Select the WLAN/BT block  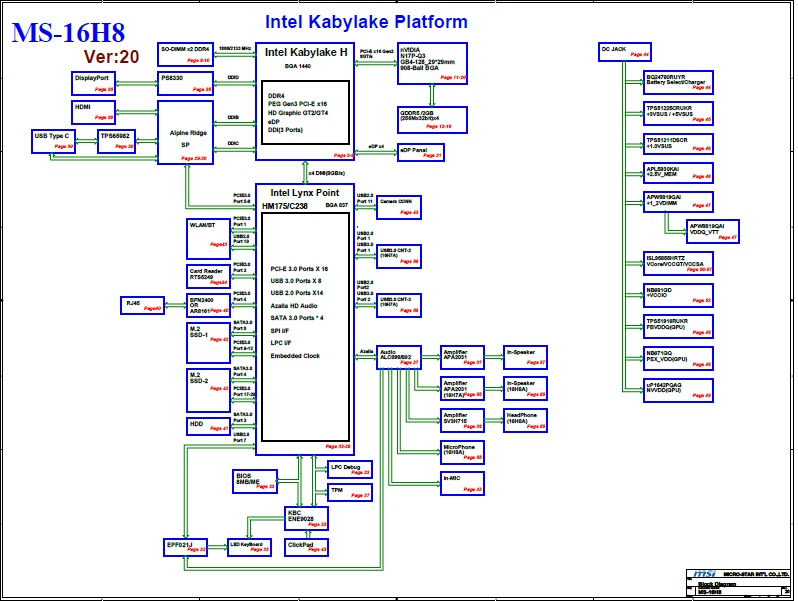(x=208, y=239)
